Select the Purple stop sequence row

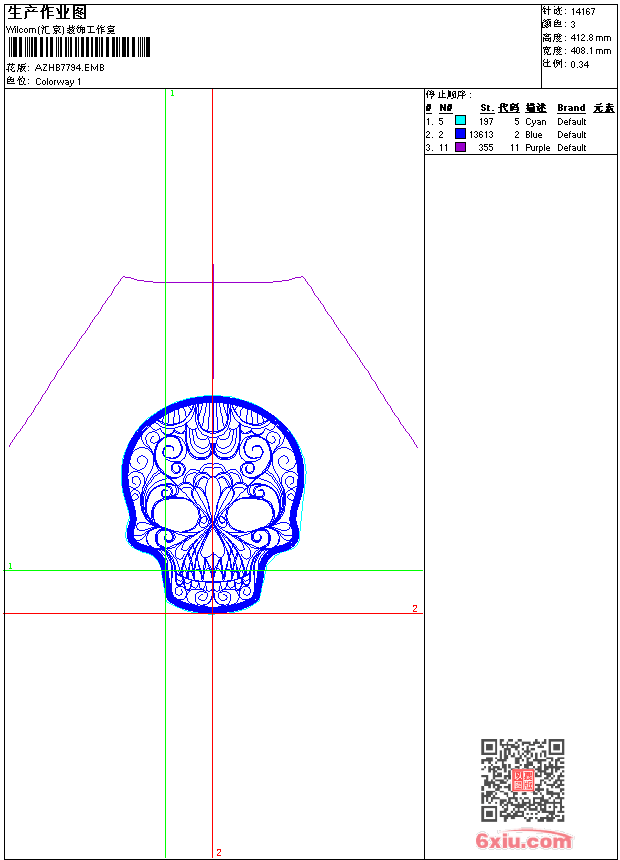520,147
